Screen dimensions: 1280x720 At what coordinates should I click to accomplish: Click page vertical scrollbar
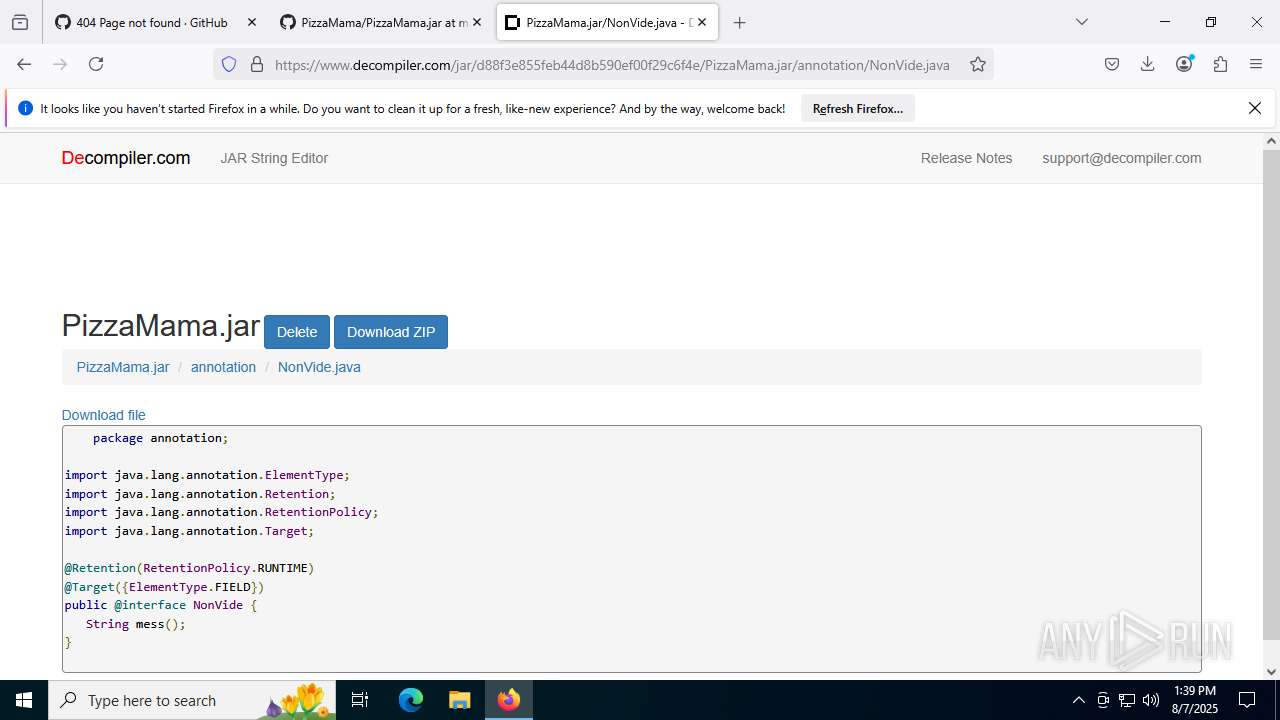[1271, 395]
